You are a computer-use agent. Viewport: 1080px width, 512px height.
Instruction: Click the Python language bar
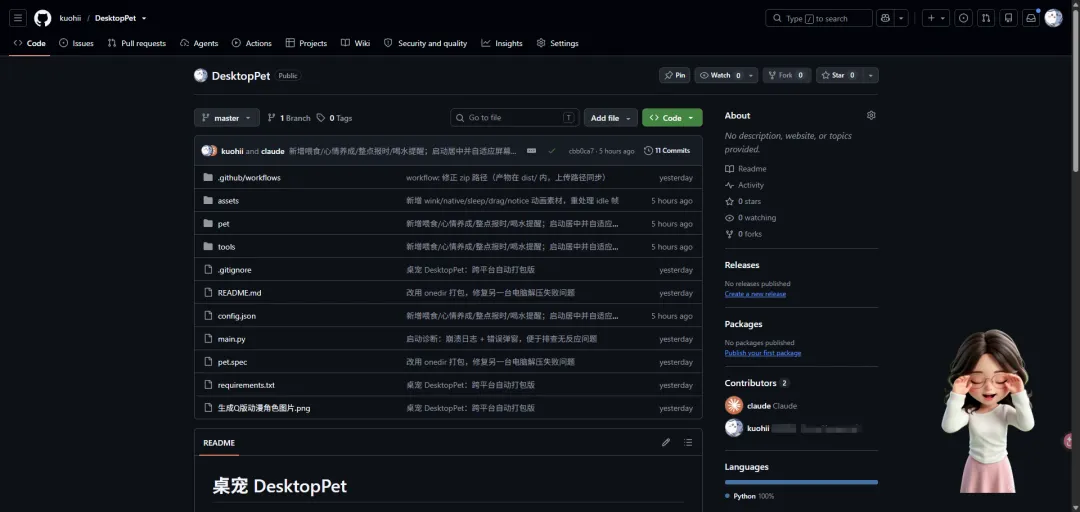click(801, 482)
